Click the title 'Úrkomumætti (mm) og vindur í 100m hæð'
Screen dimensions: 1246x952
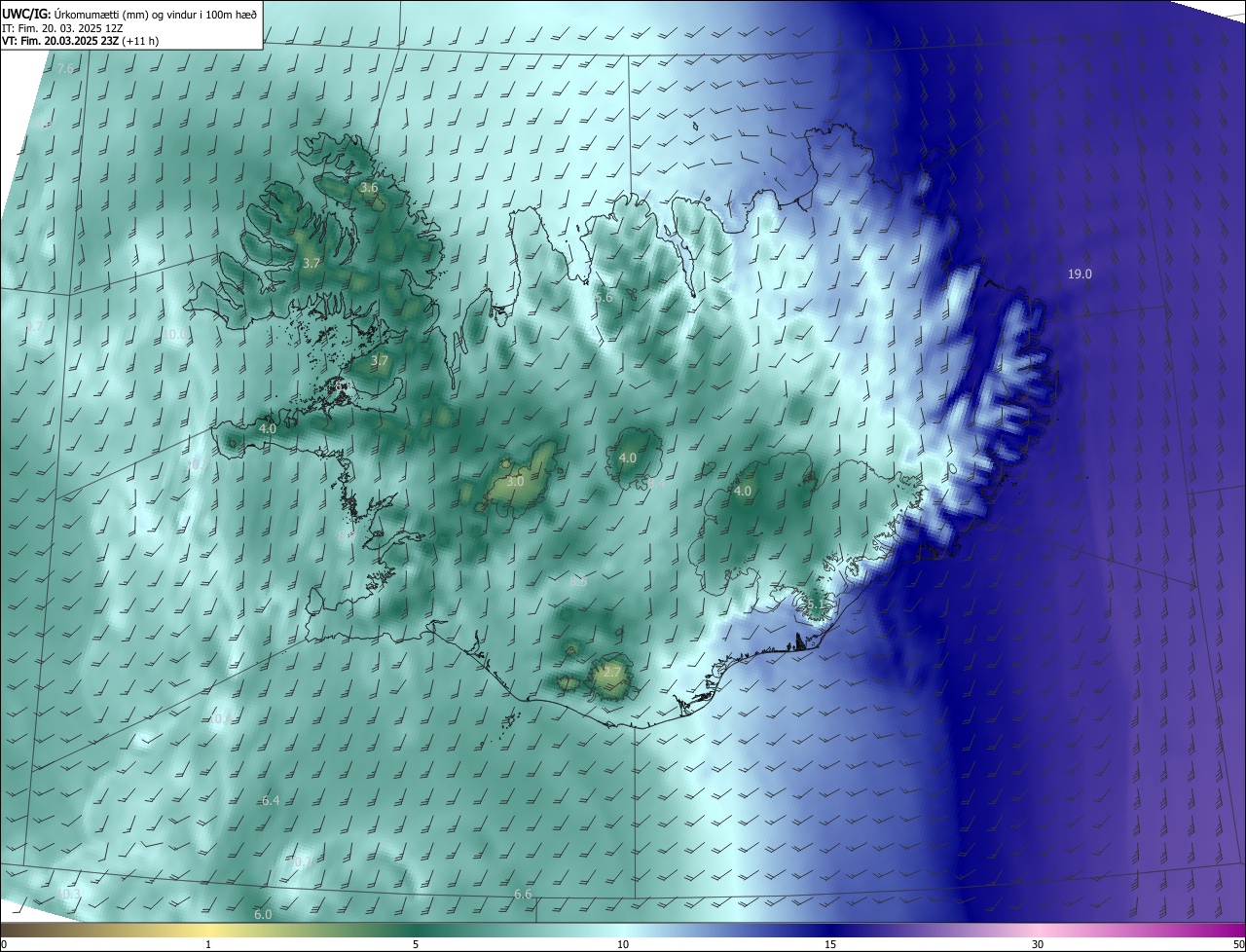pyautogui.click(x=156, y=13)
